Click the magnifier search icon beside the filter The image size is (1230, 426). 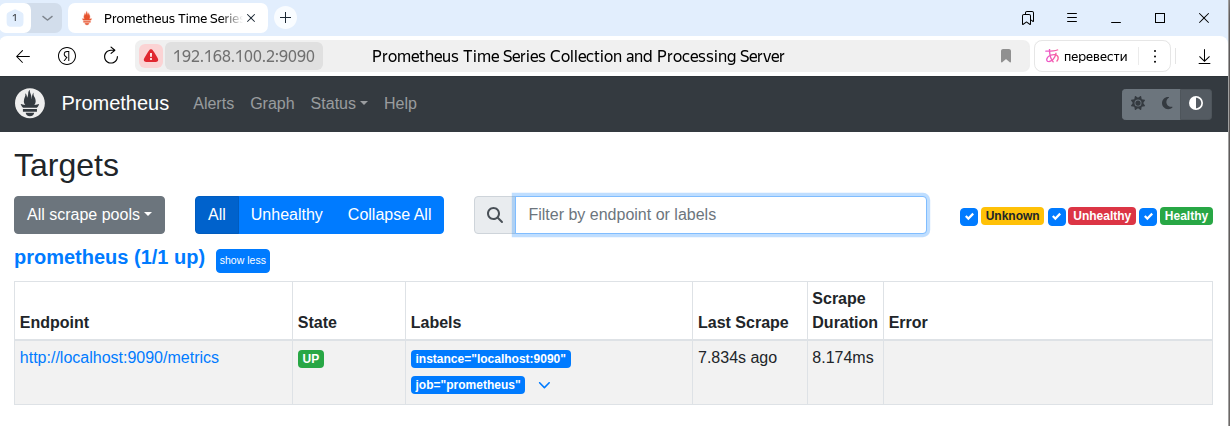pyautogui.click(x=494, y=215)
